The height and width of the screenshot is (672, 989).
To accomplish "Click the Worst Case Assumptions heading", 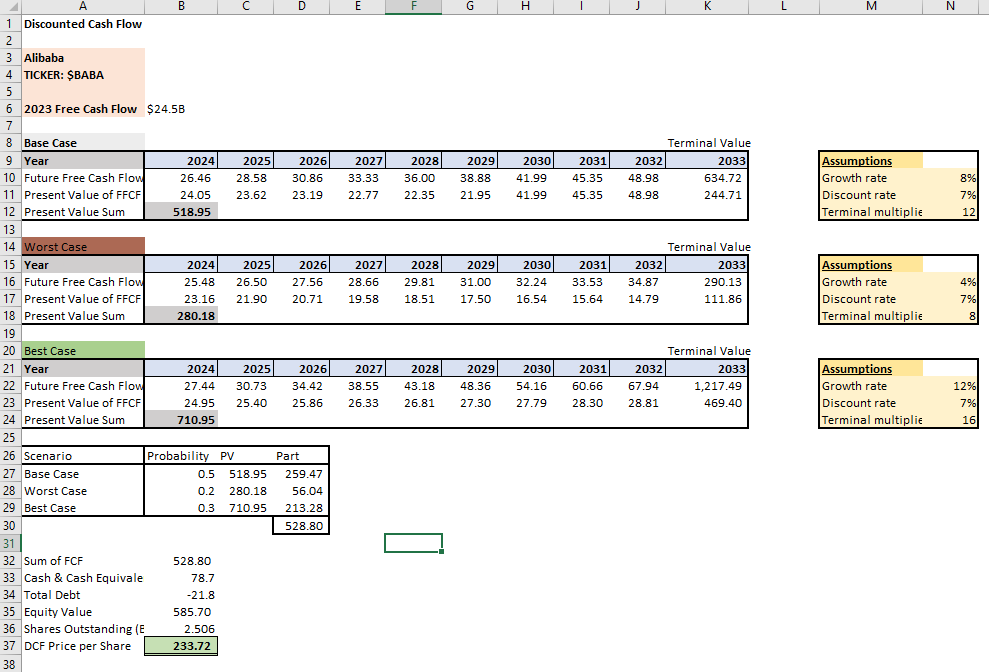I will click(x=857, y=265).
